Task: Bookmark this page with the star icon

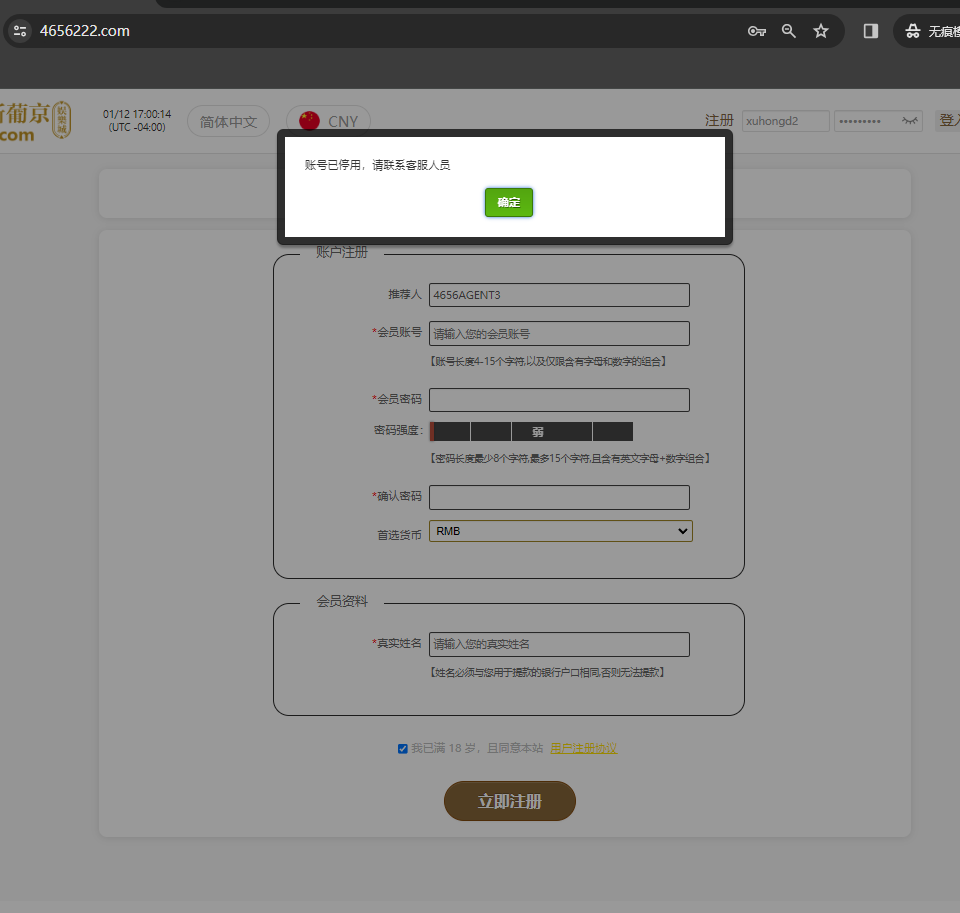Action: tap(821, 31)
